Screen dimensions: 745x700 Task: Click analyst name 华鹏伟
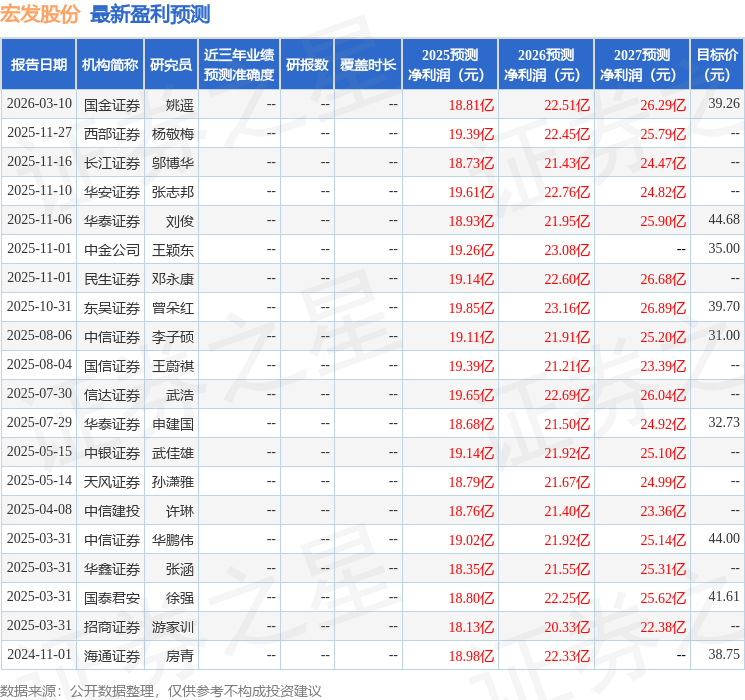click(x=173, y=540)
